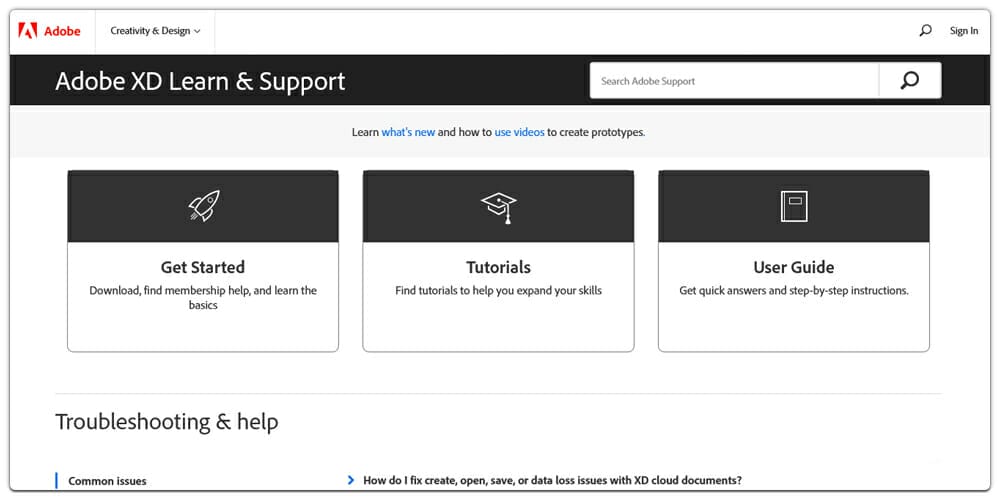
Task: Click in the Search Adobe Support field
Action: click(x=734, y=80)
